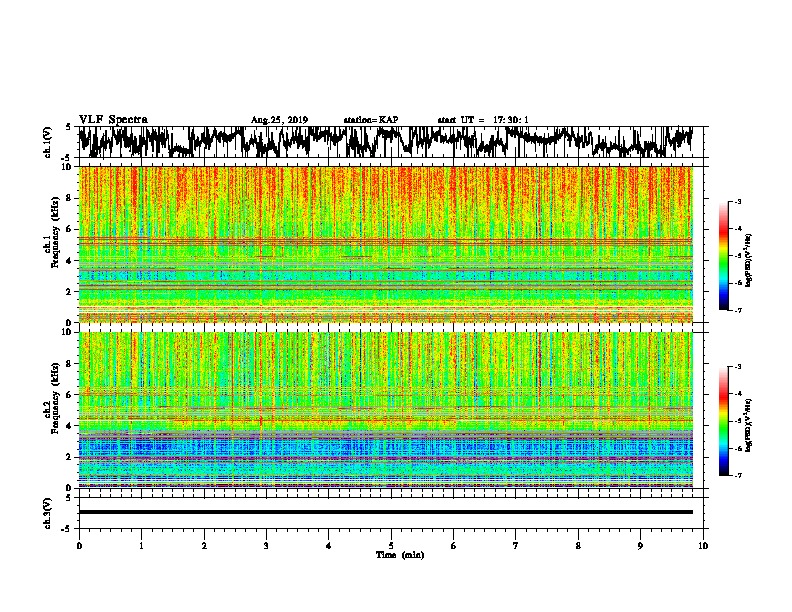Select the date text "Aug.25, 2019"
The width and height of the screenshot is (792, 612).
(x=279, y=120)
